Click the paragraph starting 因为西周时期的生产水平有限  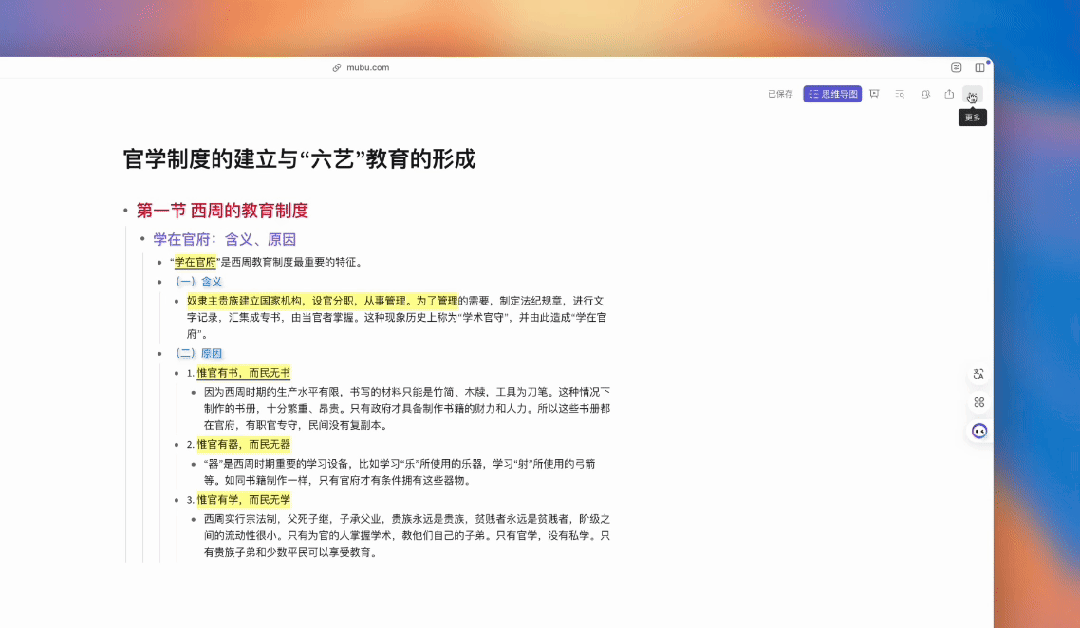click(x=407, y=408)
